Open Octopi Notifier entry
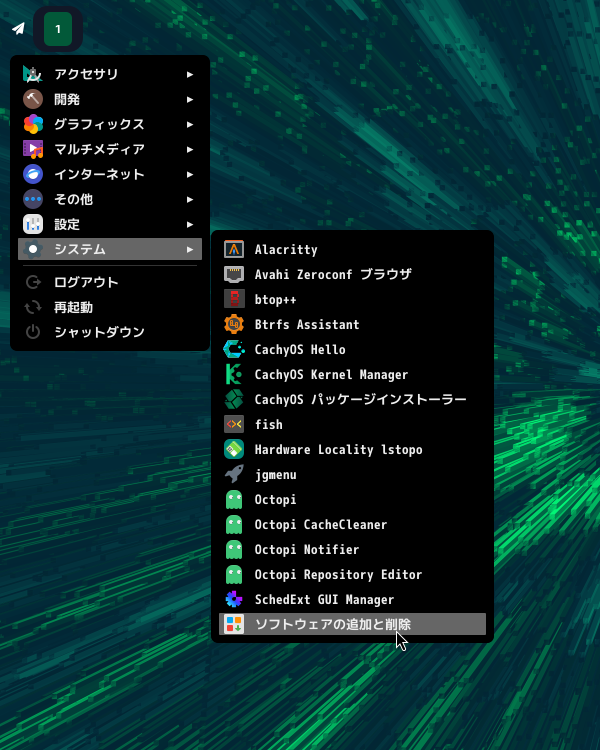 [352, 549]
